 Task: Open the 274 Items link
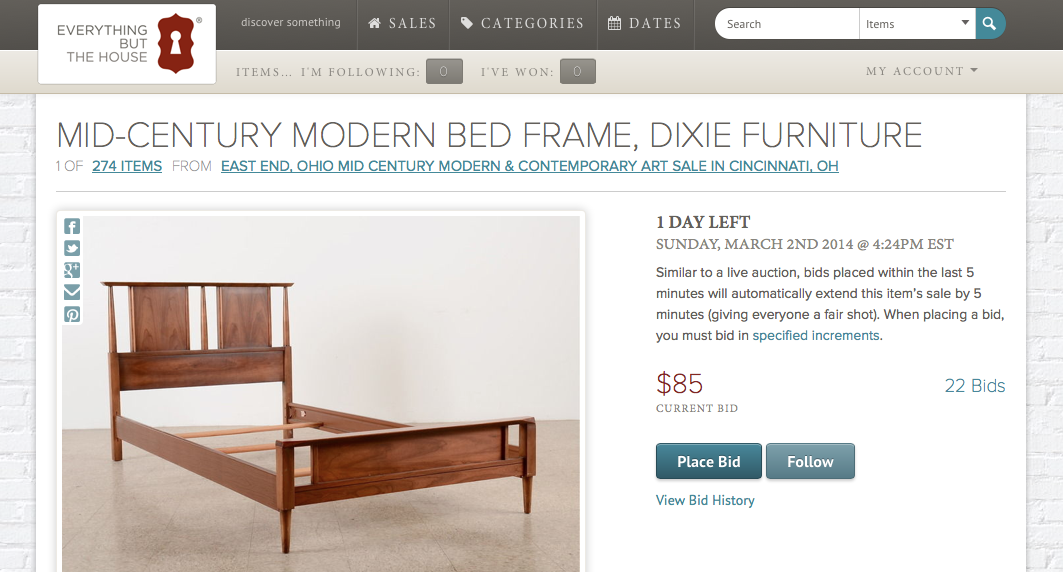pyautogui.click(x=127, y=166)
